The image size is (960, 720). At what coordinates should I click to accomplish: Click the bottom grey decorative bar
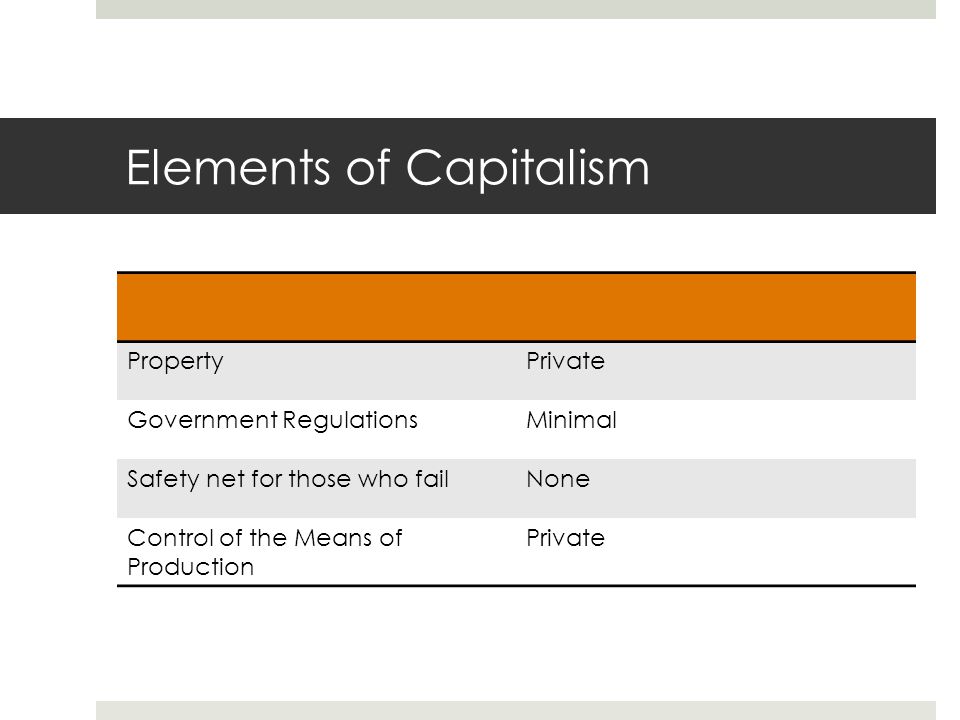(516, 710)
